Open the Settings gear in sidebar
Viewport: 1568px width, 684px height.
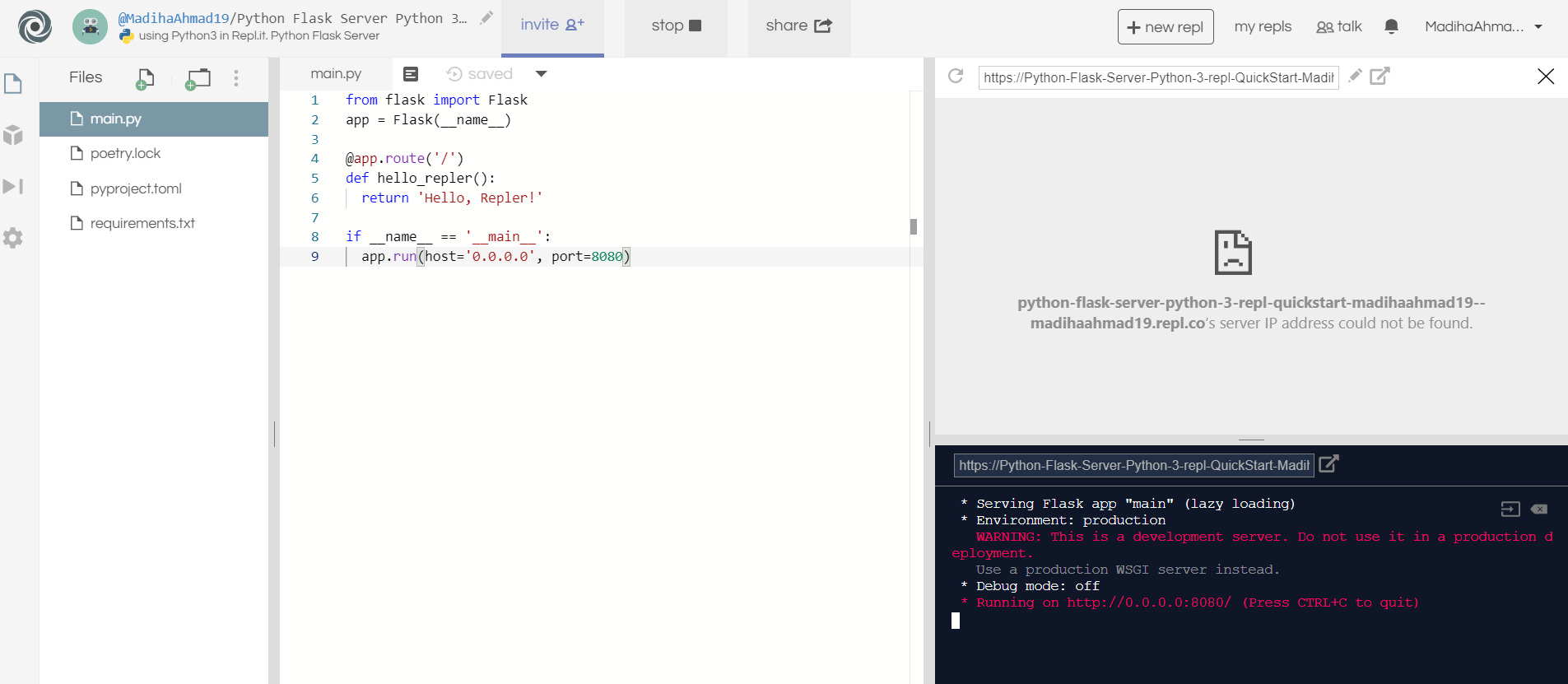(13, 238)
